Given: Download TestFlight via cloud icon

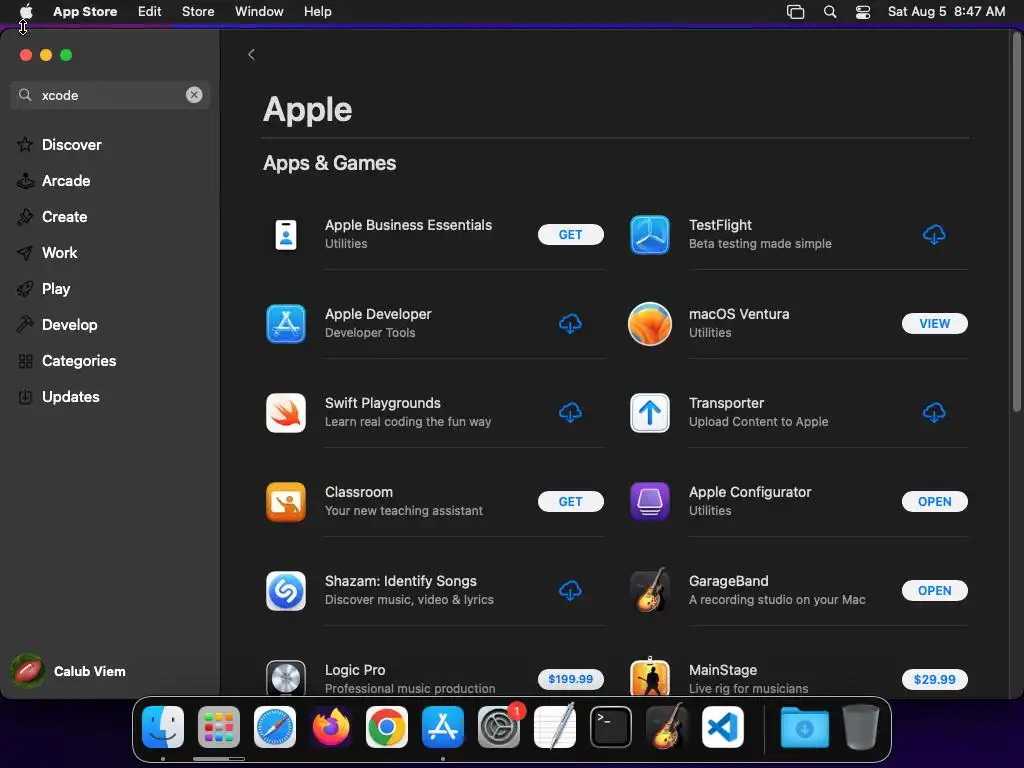Looking at the screenshot, I should (x=935, y=234).
